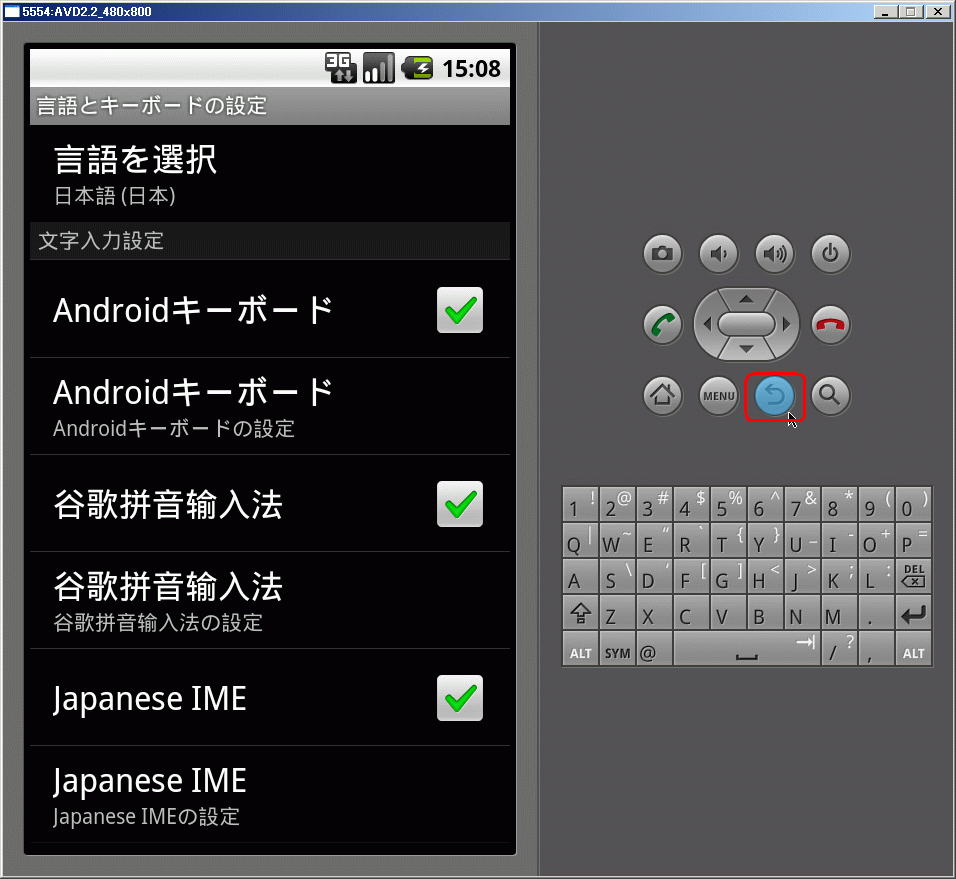Image resolution: width=956 pixels, height=879 pixels.
Task: Minimize the AVD emulator window
Action: pyautogui.click(x=886, y=12)
